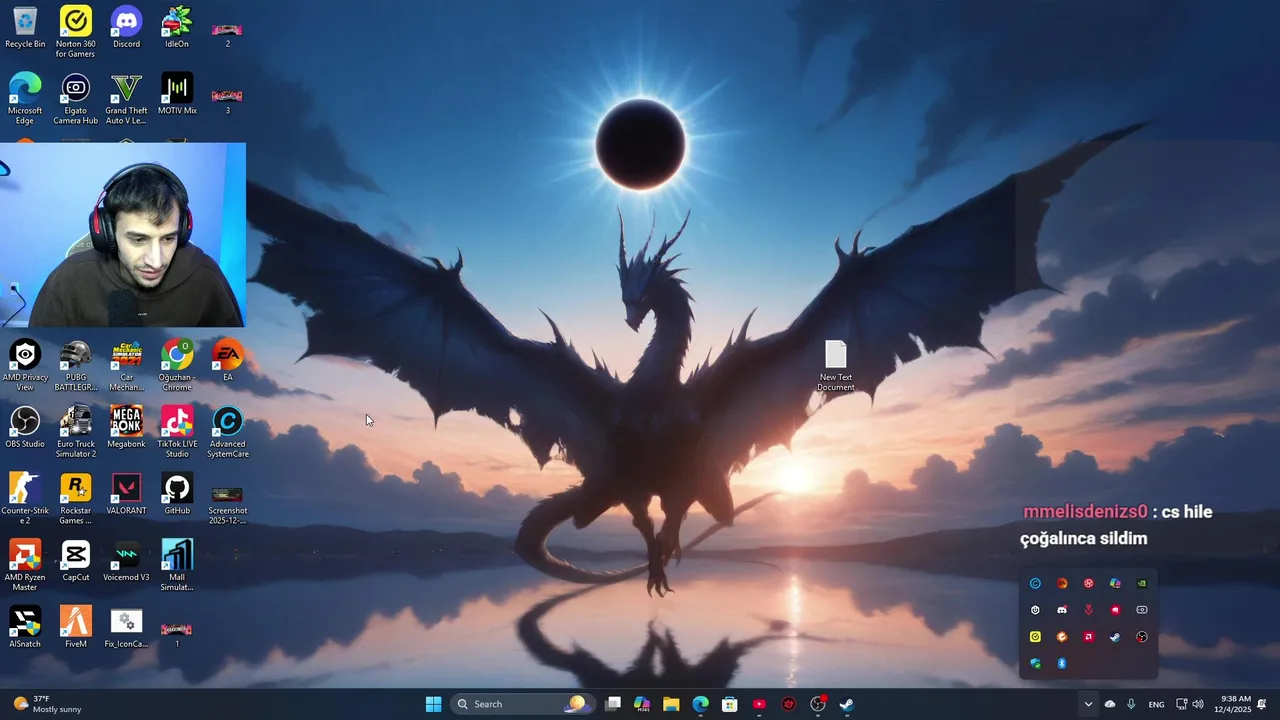The image size is (1280, 720).
Task: Open AMD Privacy View shortcut
Action: pyautogui.click(x=25, y=365)
